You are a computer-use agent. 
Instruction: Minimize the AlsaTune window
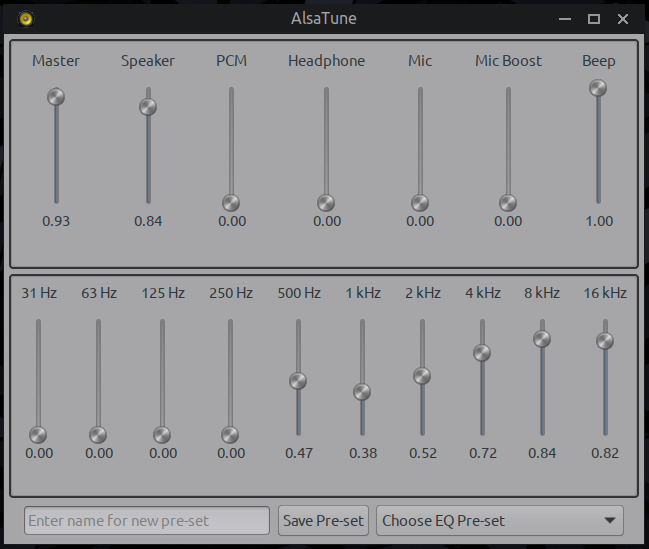[565, 19]
